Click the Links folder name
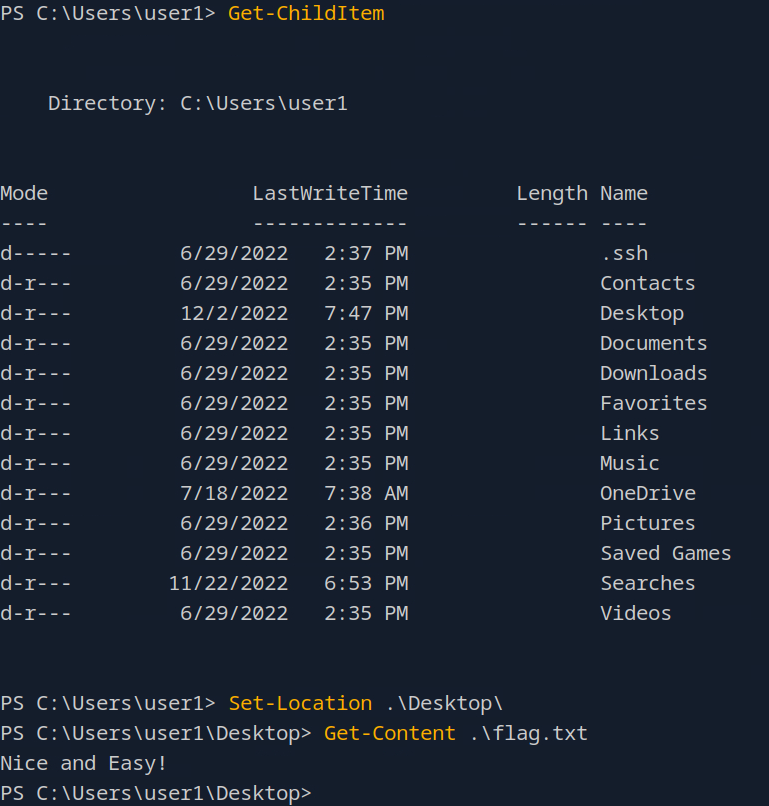Viewport: 769px width, 806px height. point(630,434)
